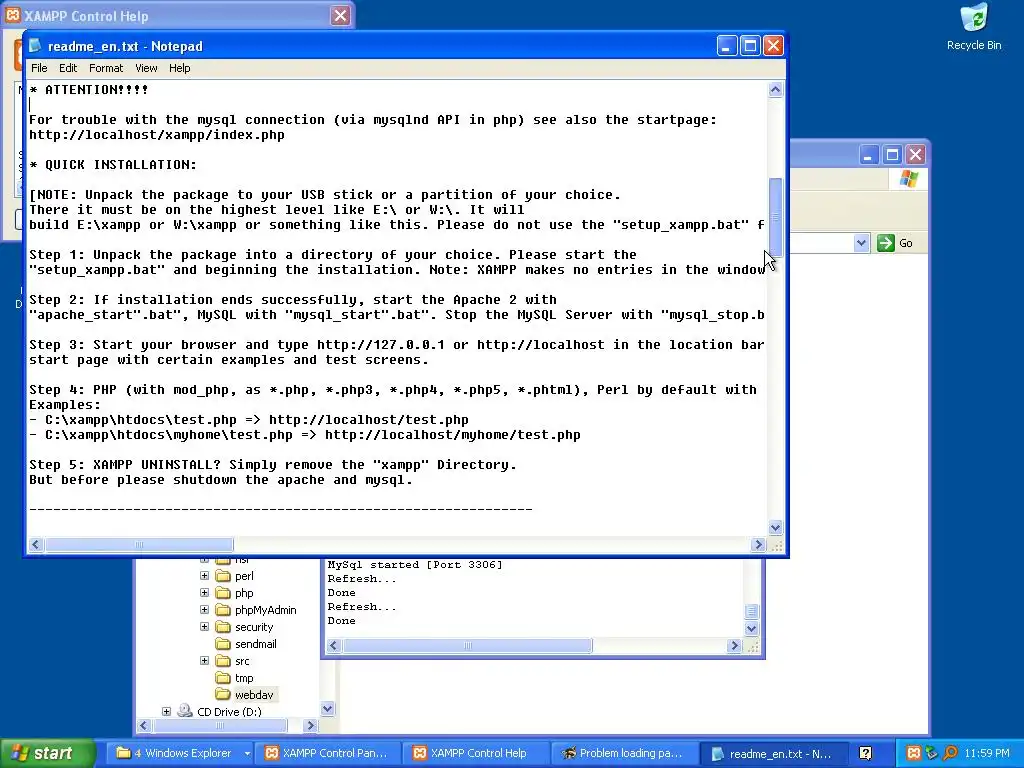Click the "* QUICK INSTALLATION:" heading text
Screen dimensions: 1024x768
pyautogui.click(x=113, y=165)
